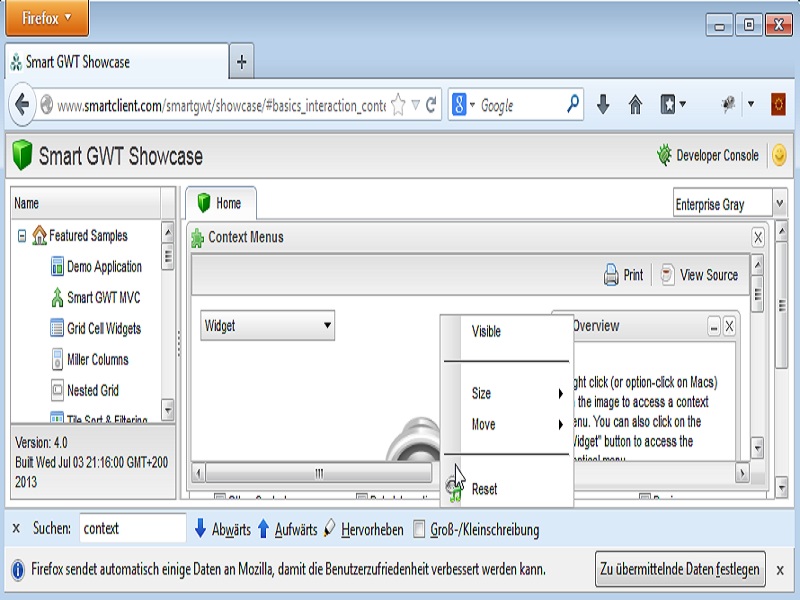Image resolution: width=800 pixels, height=600 pixels.
Task: Click the browser back arrow button
Action: tap(22, 105)
